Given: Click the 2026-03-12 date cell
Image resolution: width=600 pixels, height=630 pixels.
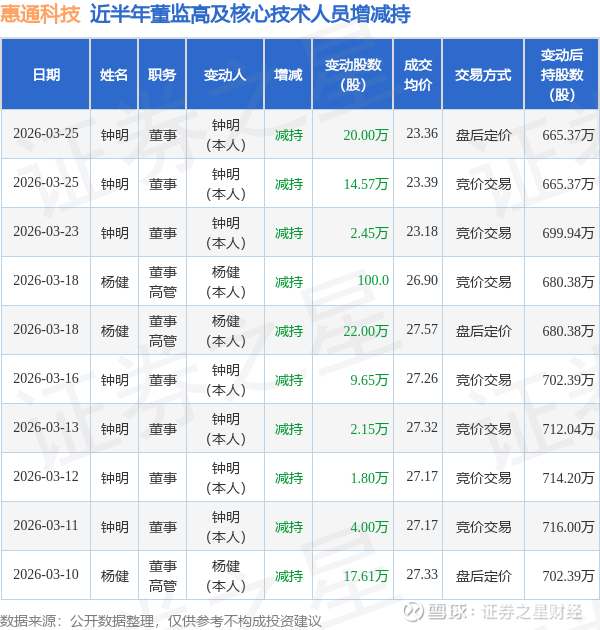Looking at the screenshot, I should tap(46, 477).
